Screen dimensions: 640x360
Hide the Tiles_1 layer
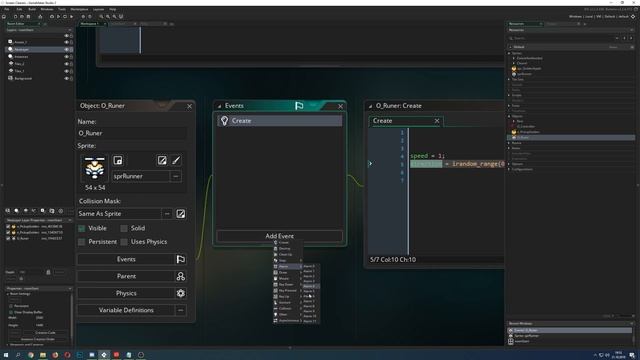66,71
